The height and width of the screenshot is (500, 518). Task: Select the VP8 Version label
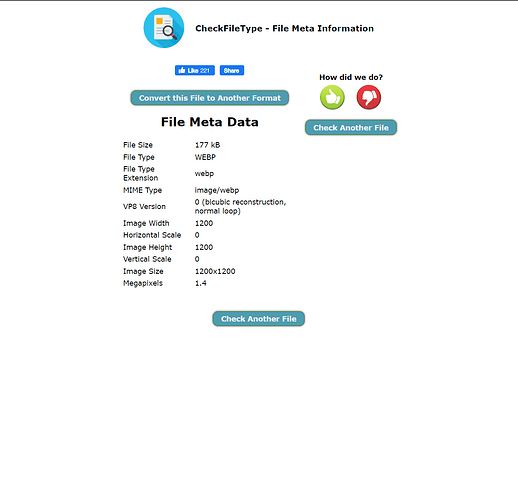point(144,207)
